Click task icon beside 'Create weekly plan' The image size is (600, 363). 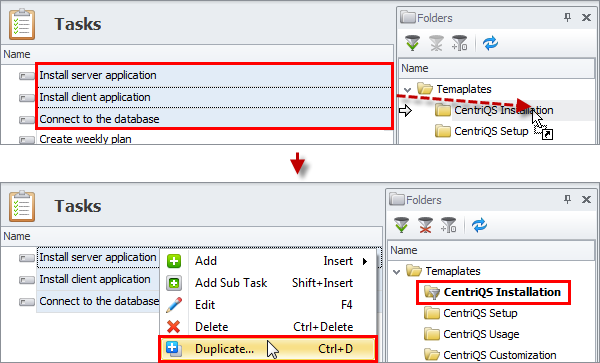tap(26, 140)
